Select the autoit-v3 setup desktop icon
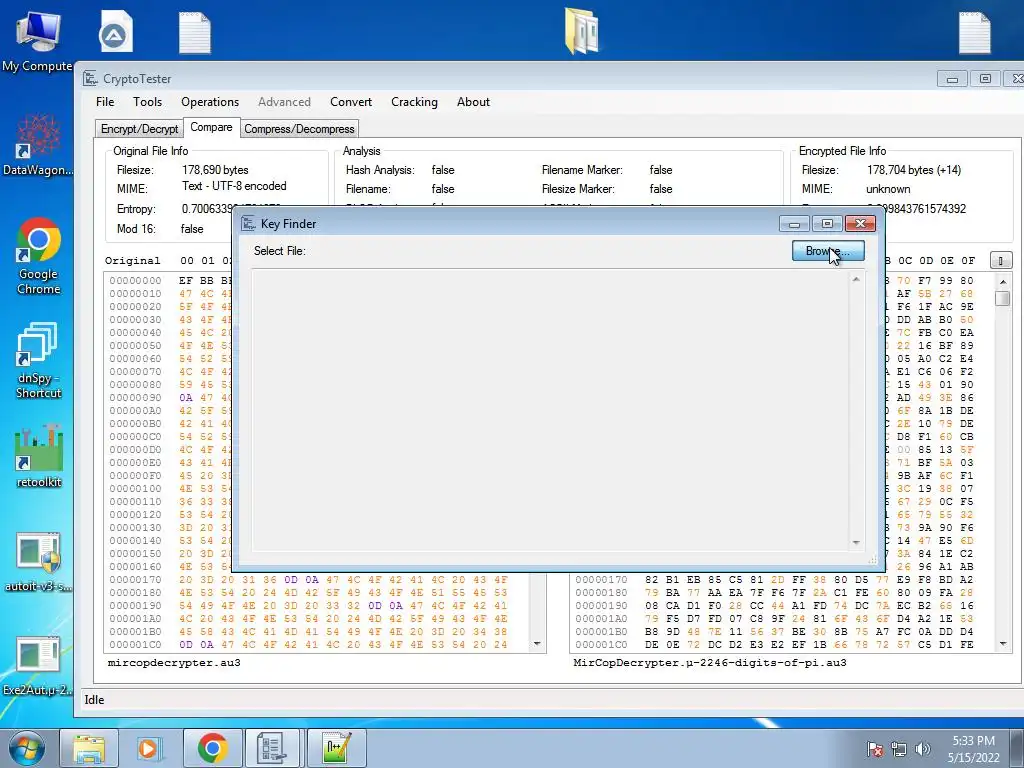Screen dimensions: 1024x768 (38, 562)
